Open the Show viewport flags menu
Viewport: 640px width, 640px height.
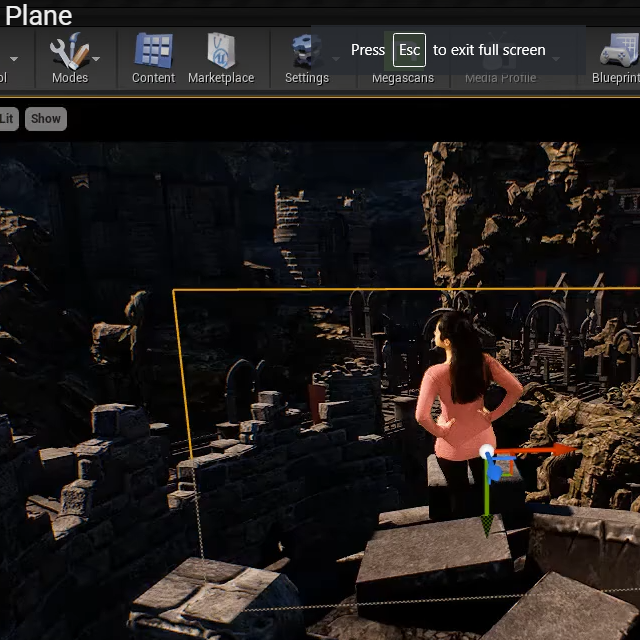[45, 118]
